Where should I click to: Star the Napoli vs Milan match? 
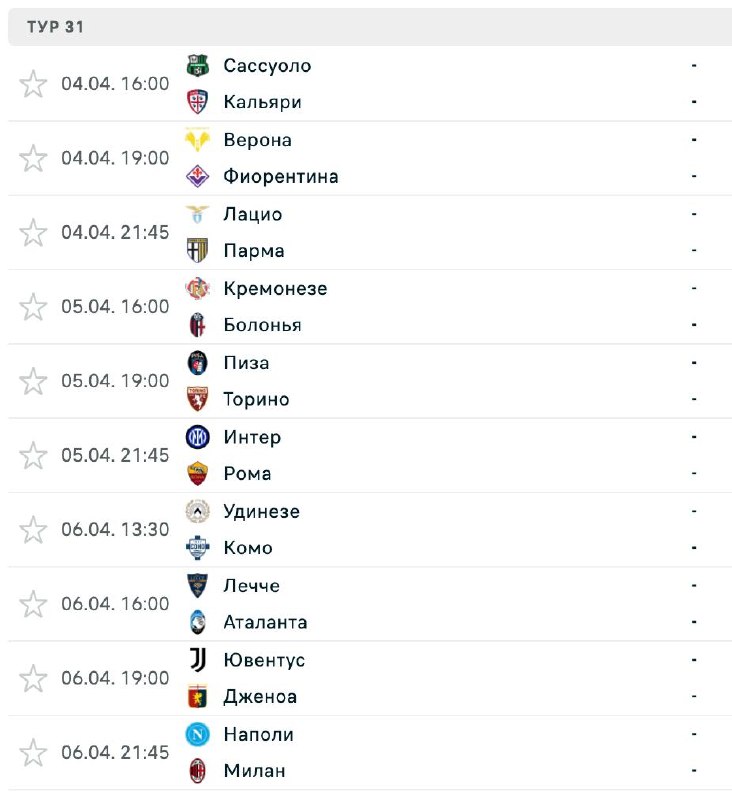pos(34,753)
